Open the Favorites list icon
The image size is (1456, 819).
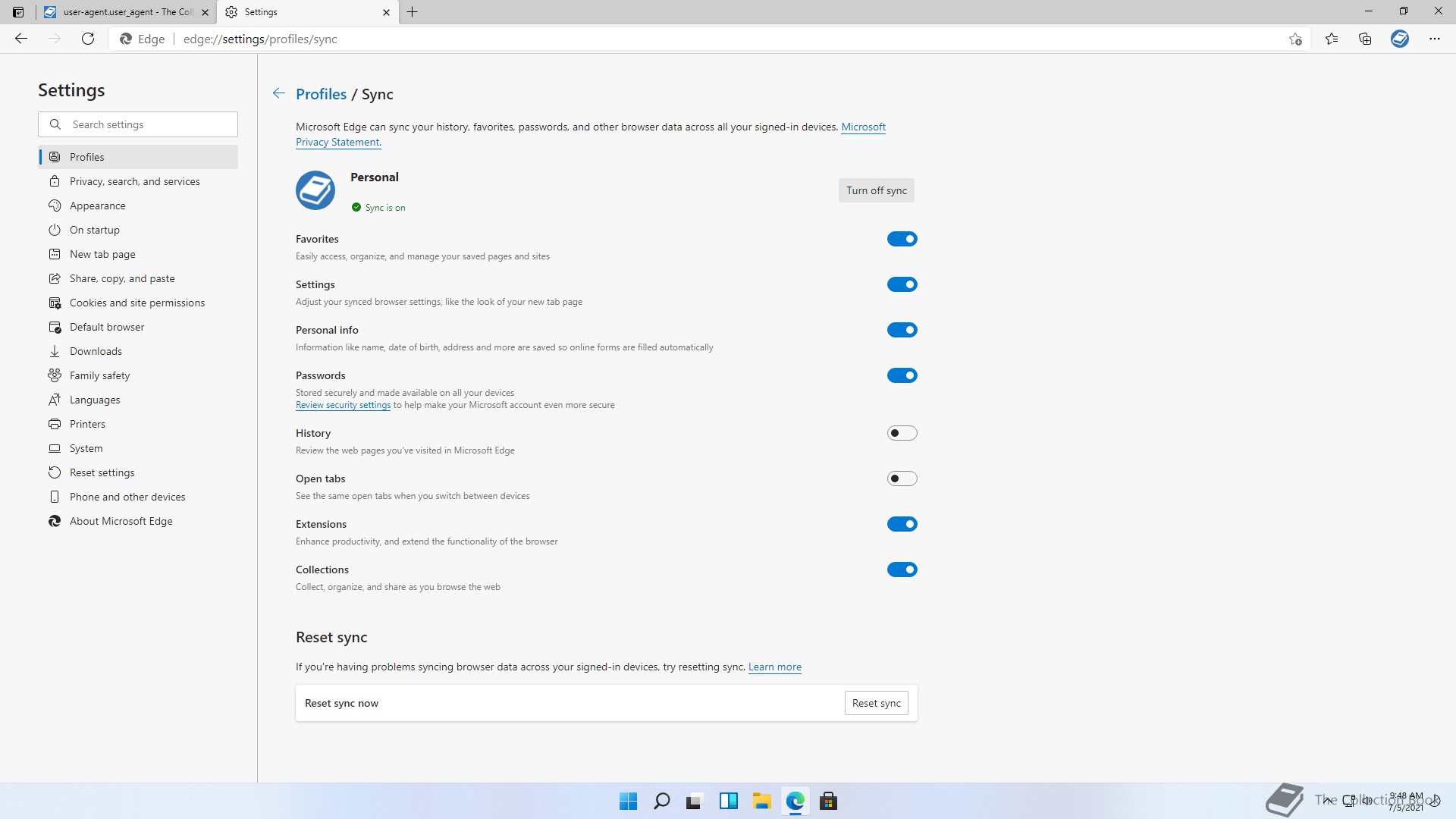(x=1332, y=39)
